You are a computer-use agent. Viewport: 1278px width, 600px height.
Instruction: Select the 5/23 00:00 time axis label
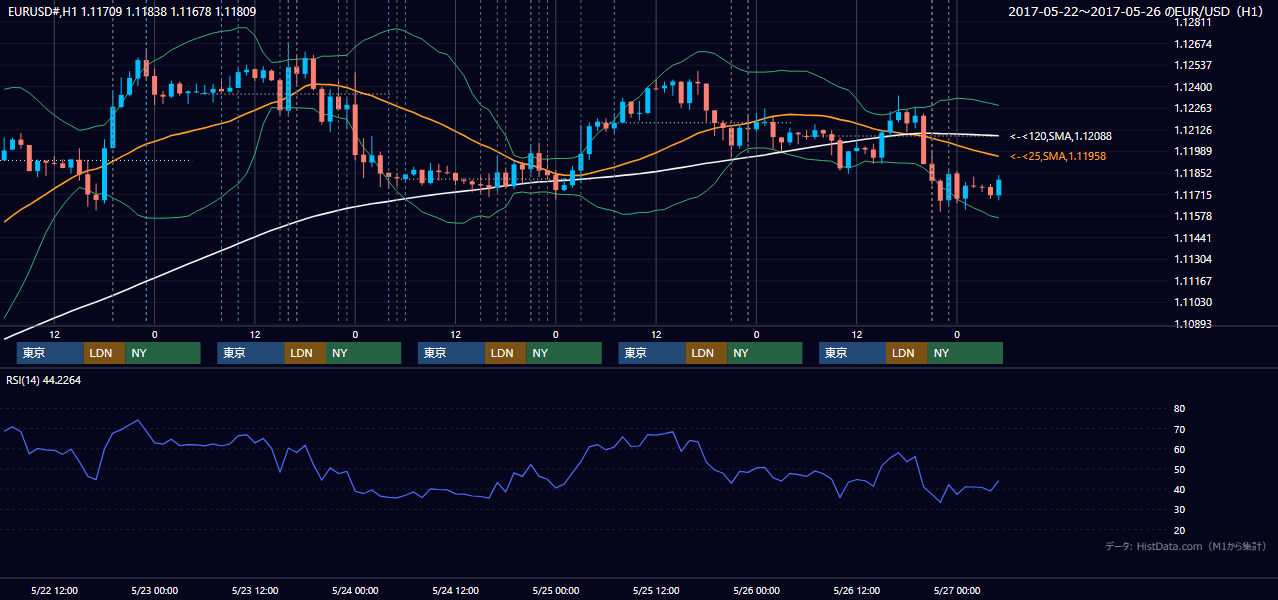(x=155, y=590)
